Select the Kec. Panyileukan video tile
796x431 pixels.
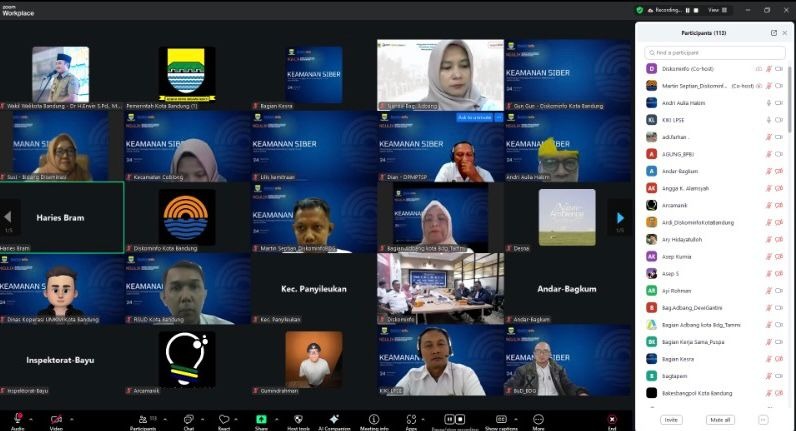tap(314, 288)
